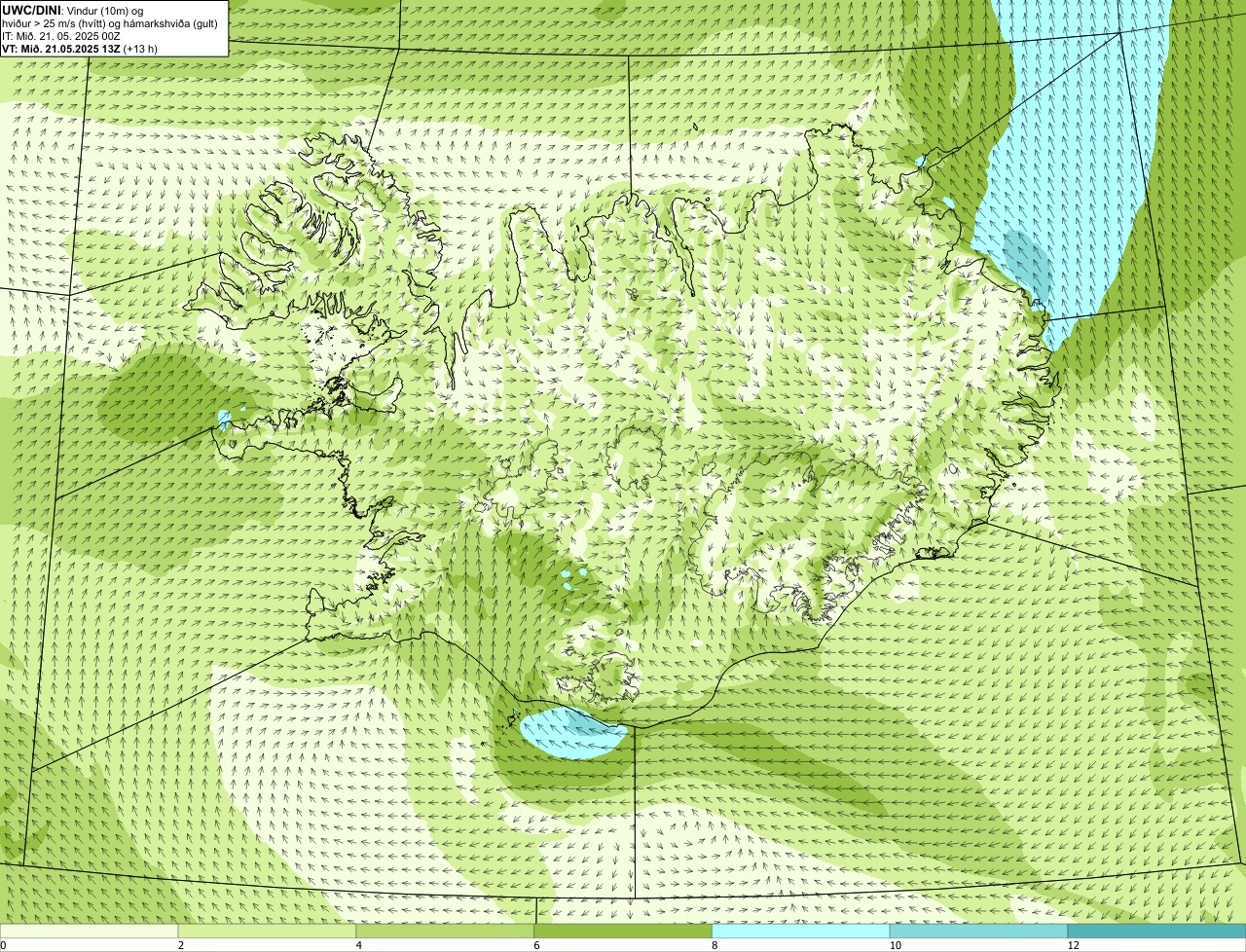Click the dark green 6–8 m/s legend segment
This screenshot has height=952, width=1246.
[623, 932]
